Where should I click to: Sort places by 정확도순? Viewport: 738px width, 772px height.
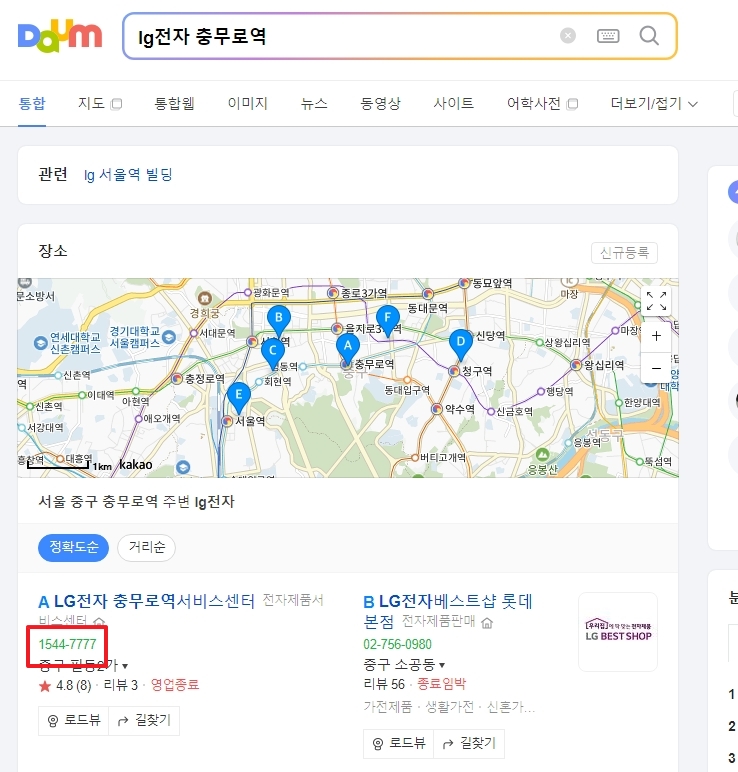tap(73, 547)
